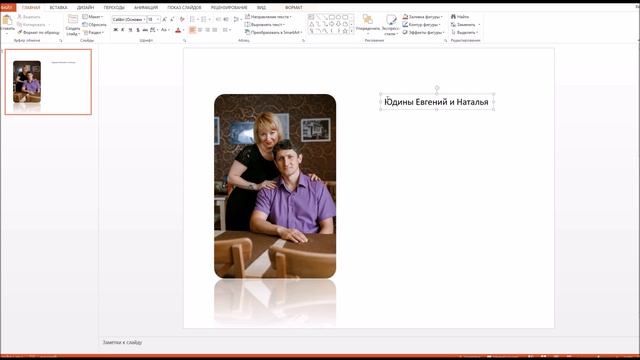Switch to the Transitions (ПЕРЕХОДЫ) tab

(114, 7)
